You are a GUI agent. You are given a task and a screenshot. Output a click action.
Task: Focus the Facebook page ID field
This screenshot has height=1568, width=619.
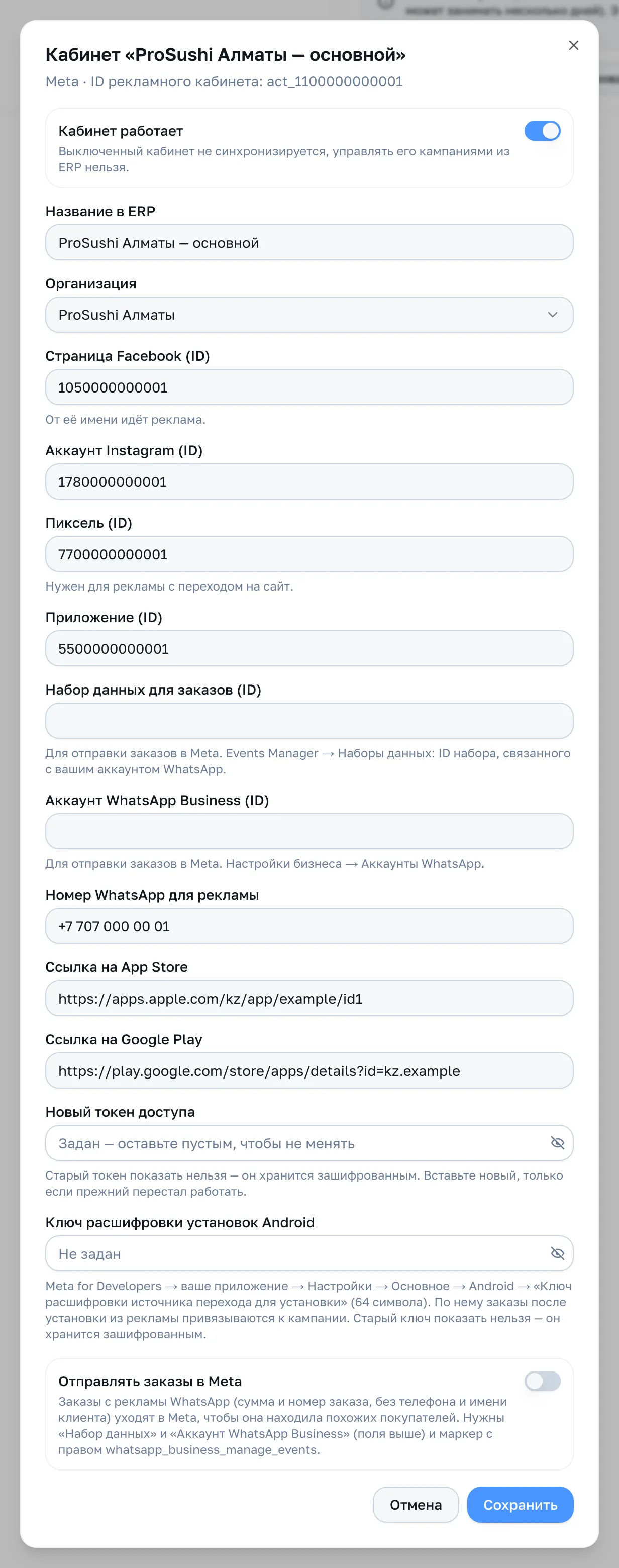coord(309,387)
